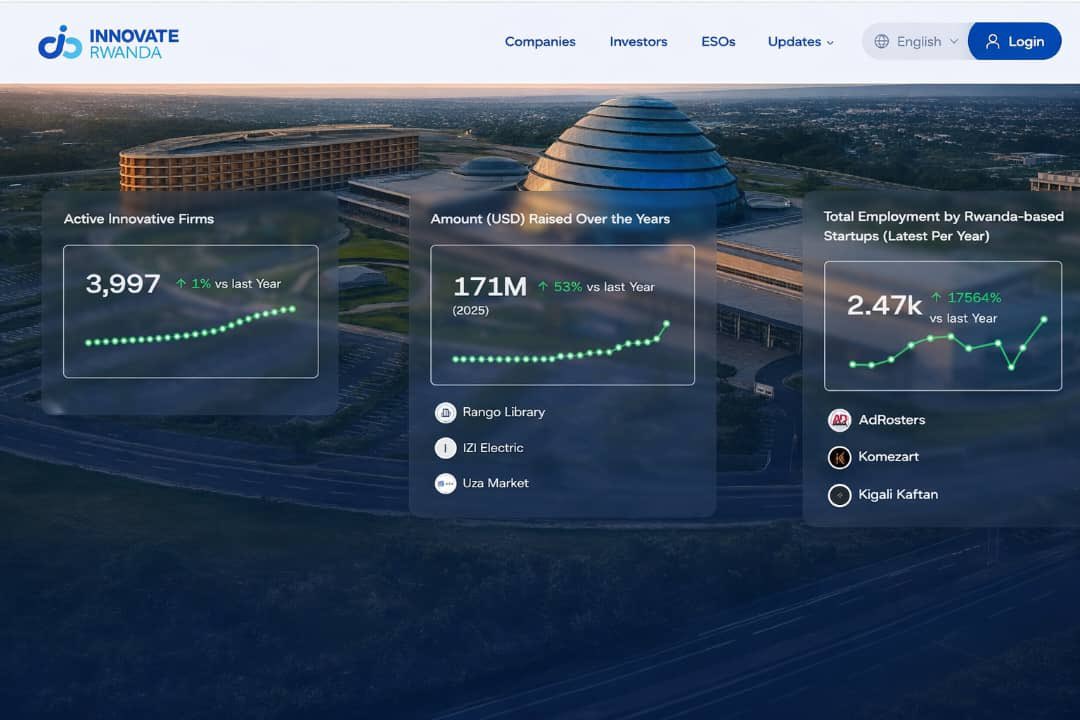Select ESOs in the navigation bar
The image size is (1080, 720).
[x=718, y=42]
